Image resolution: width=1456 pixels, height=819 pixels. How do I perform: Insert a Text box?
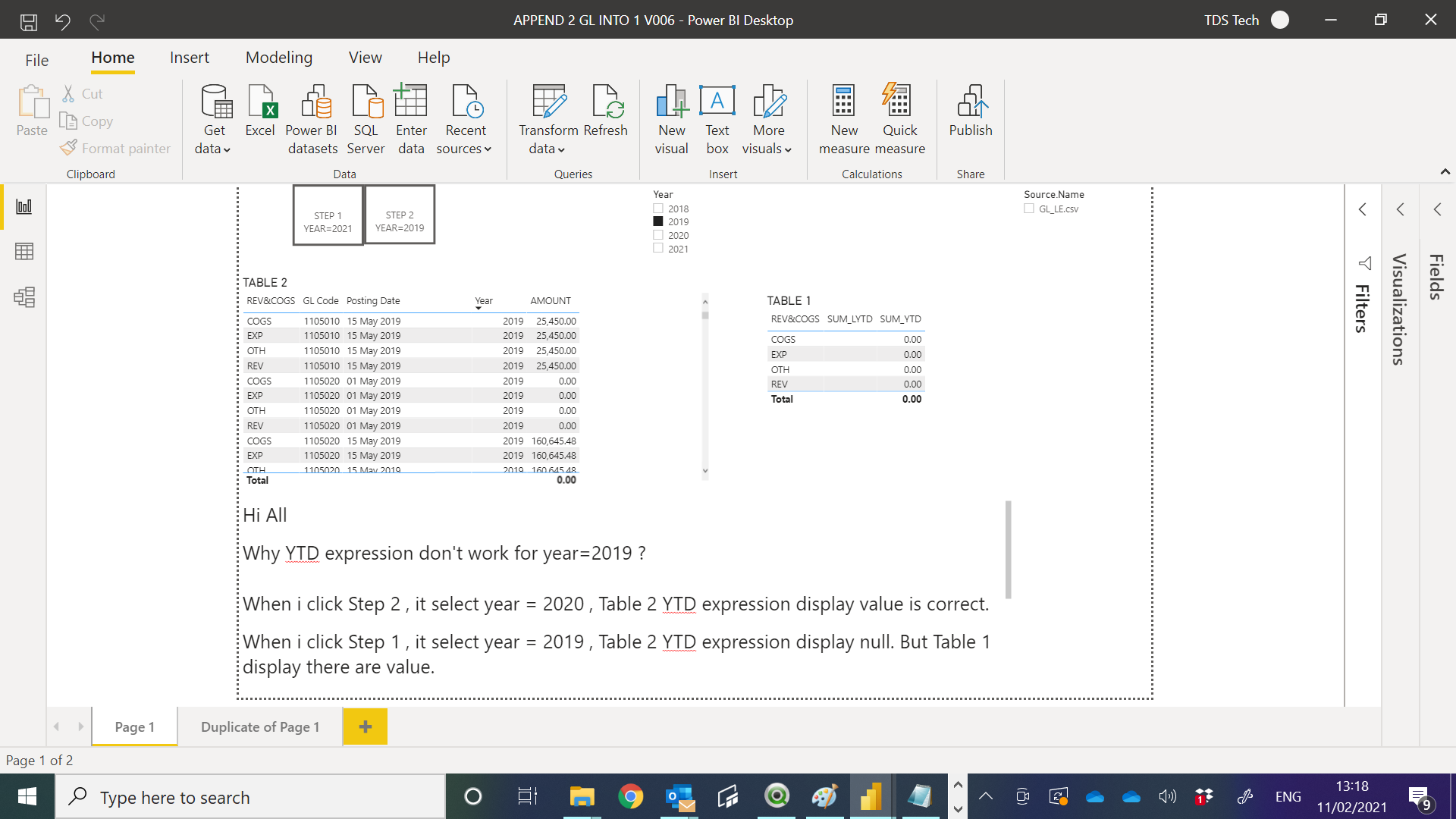(x=717, y=120)
